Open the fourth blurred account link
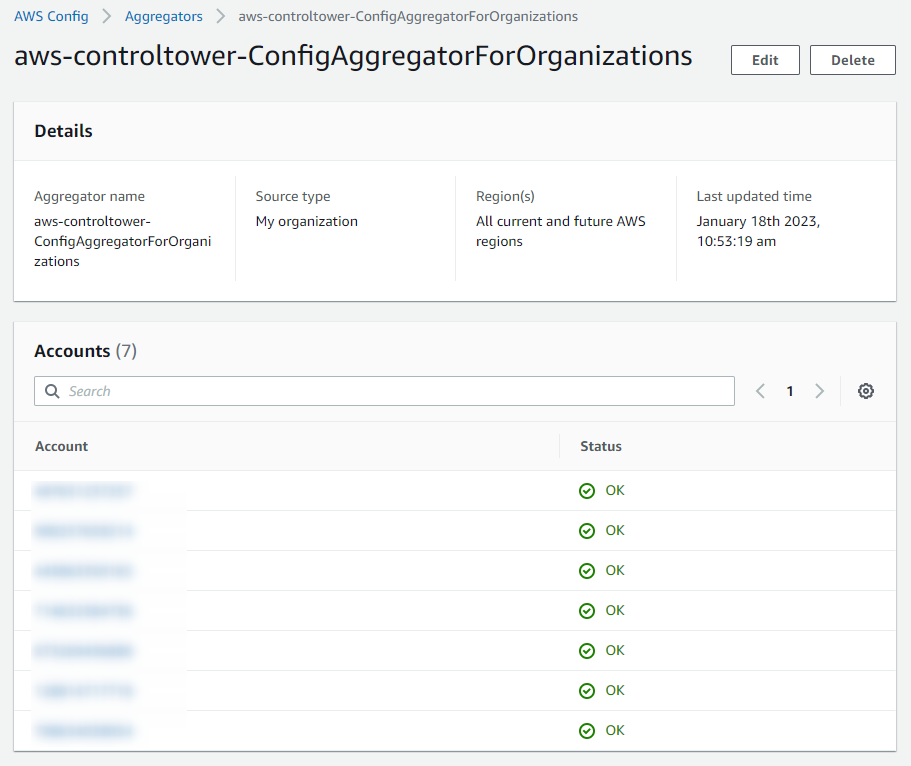The image size is (911, 766). point(84,611)
